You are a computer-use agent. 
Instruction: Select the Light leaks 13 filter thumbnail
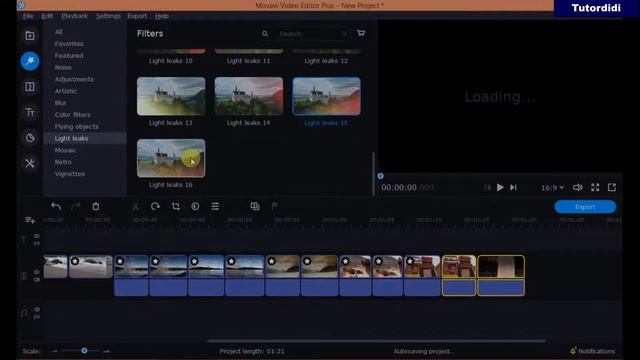(x=171, y=96)
